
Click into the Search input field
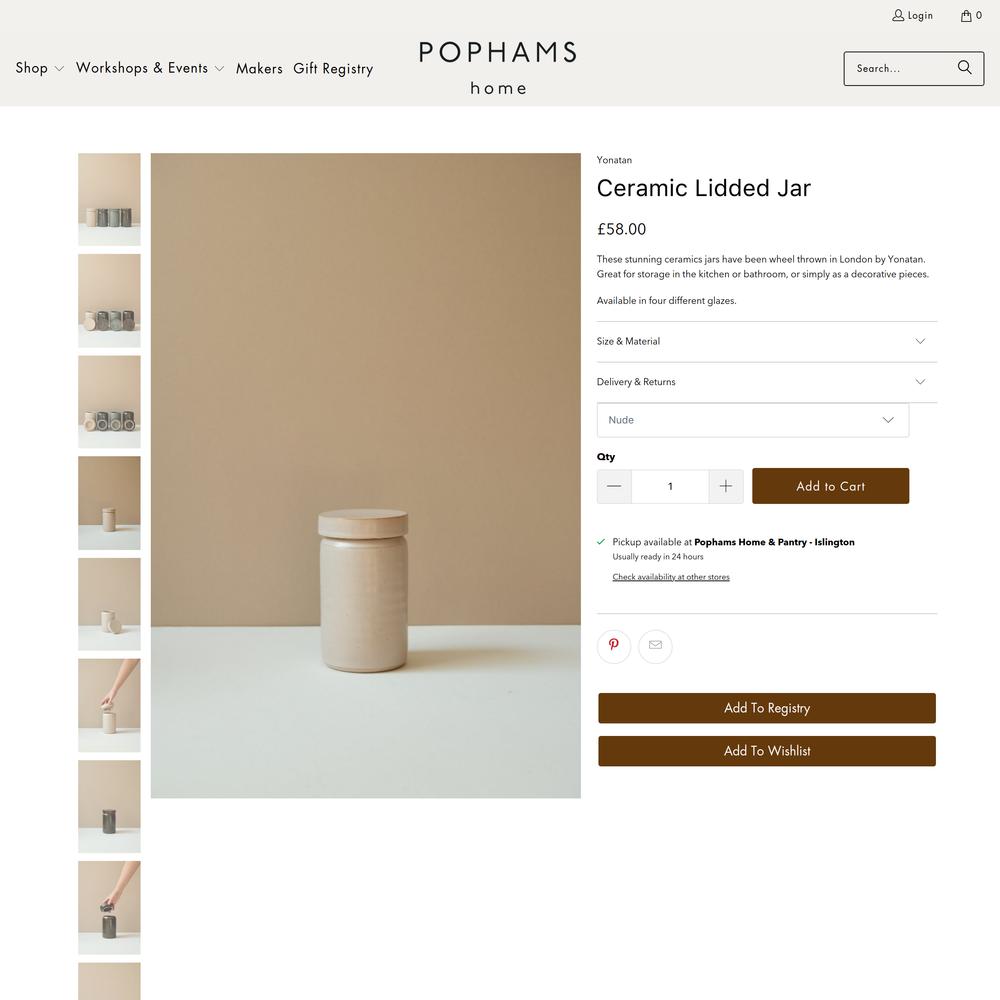tap(899, 68)
